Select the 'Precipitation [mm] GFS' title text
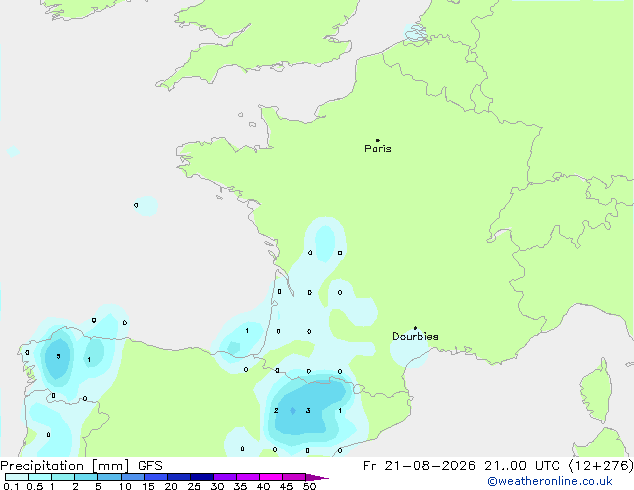Screen dimensions: 634x490 click(81, 466)
